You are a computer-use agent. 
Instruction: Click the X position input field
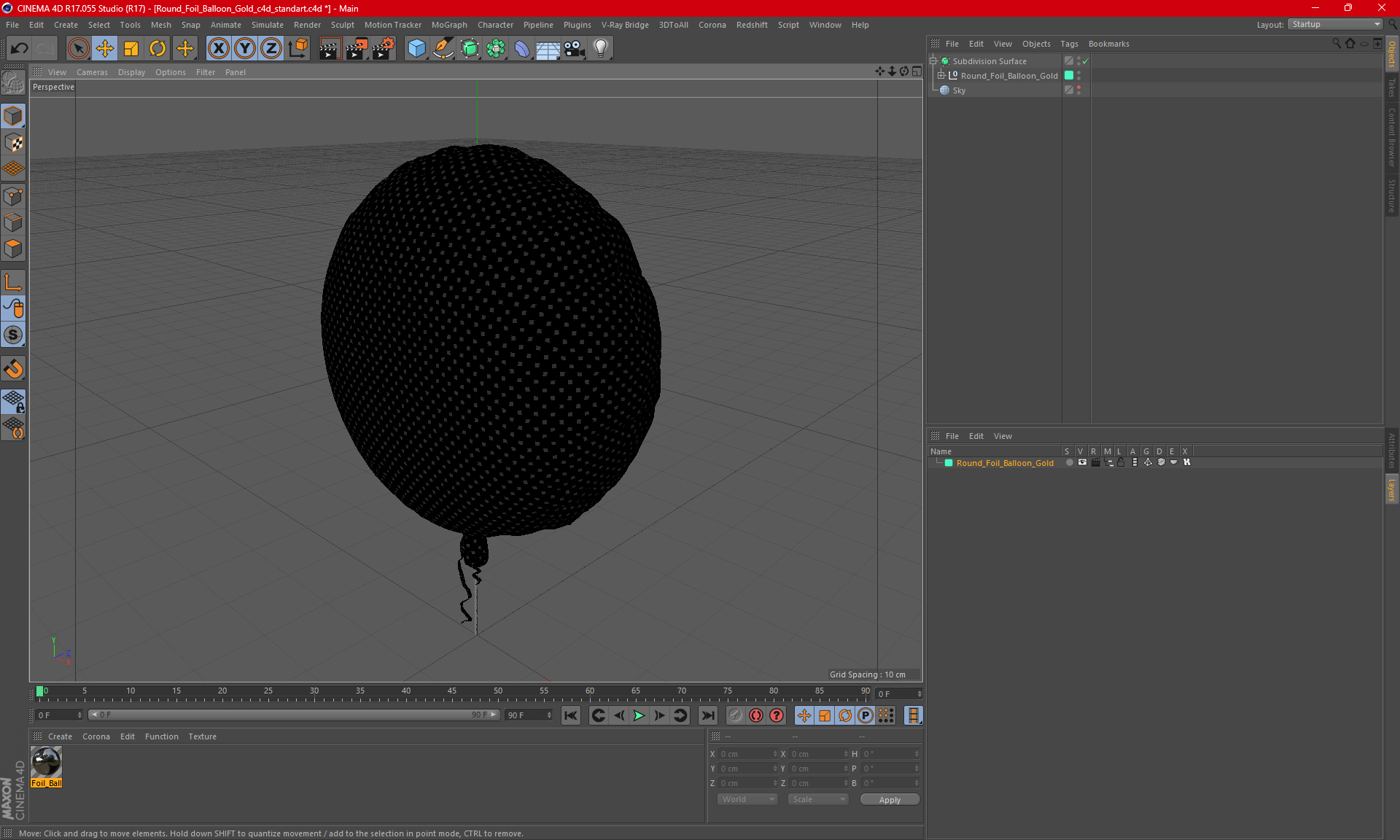coord(748,754)
